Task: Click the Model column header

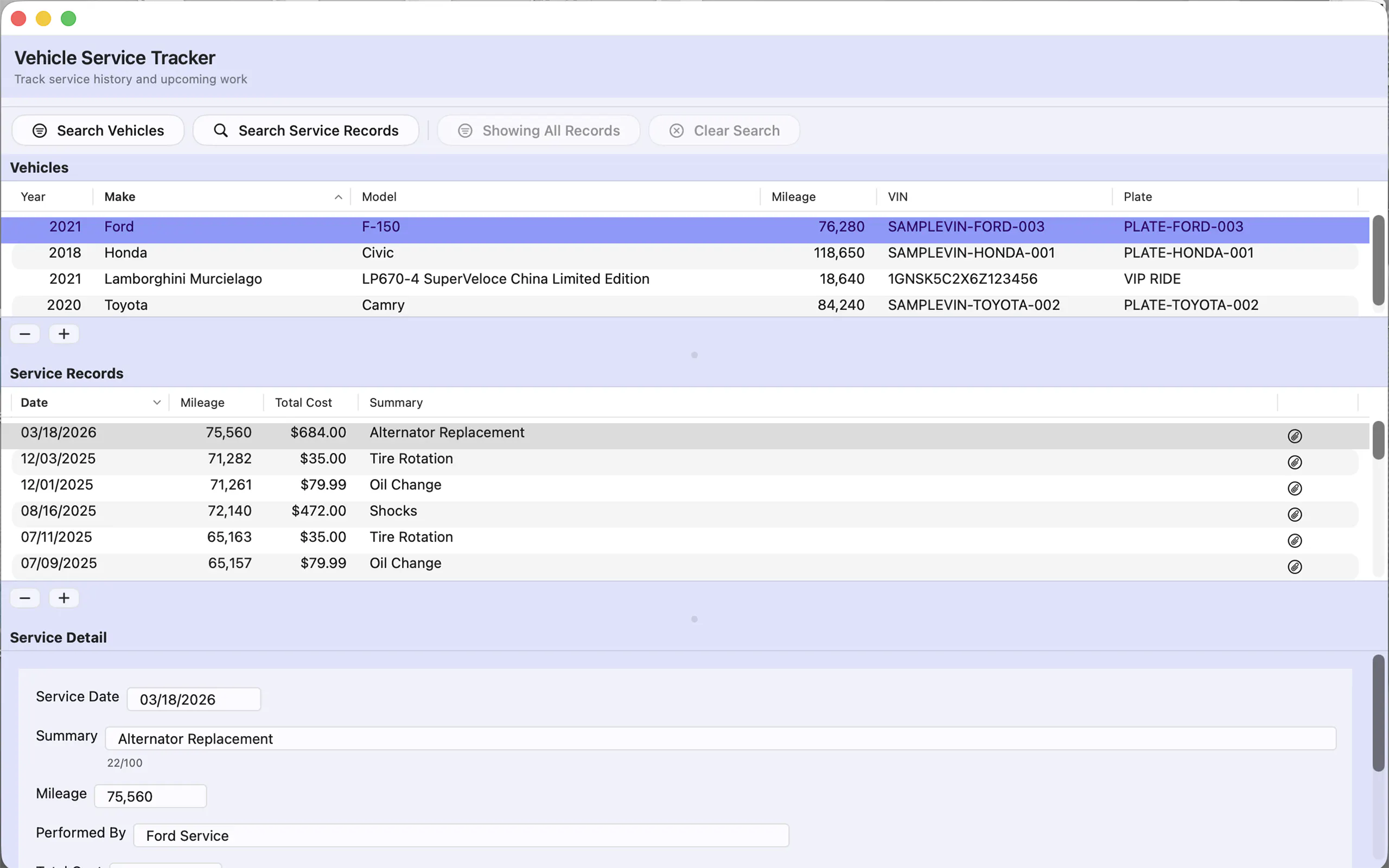Action: tap(555, 197)
